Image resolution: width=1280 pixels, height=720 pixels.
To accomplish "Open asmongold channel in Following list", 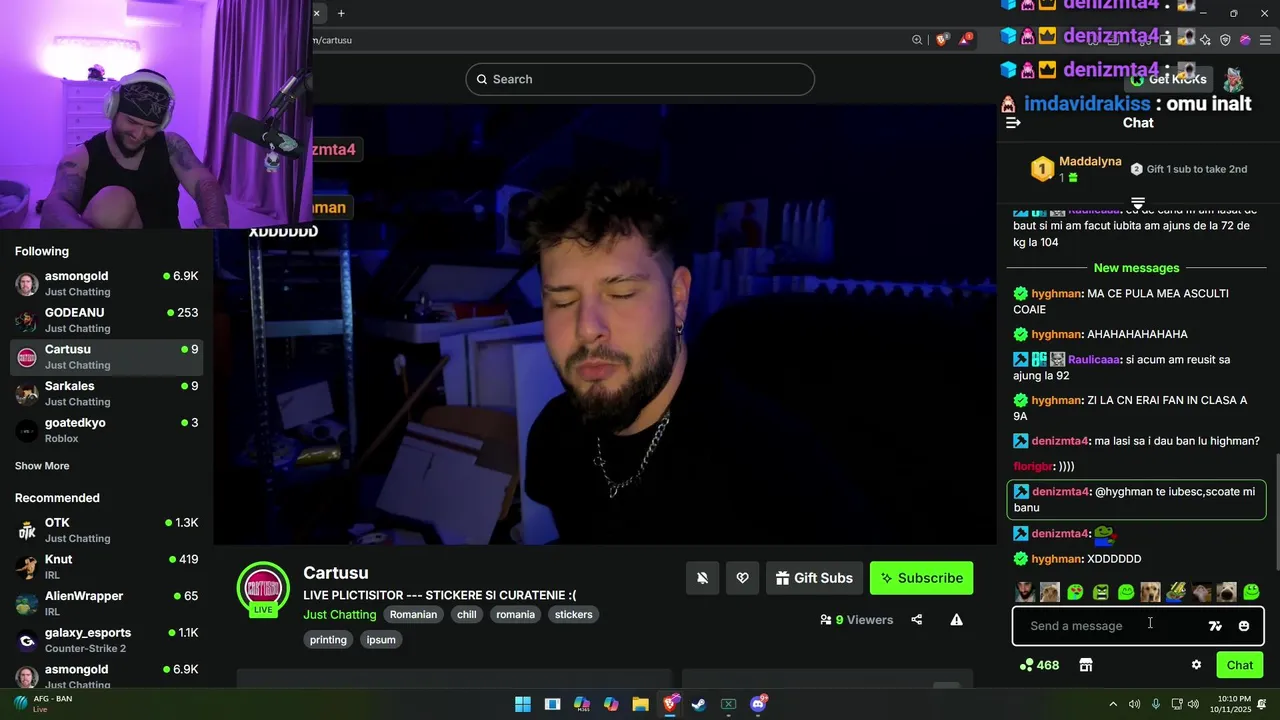I will tap(106, 283).
